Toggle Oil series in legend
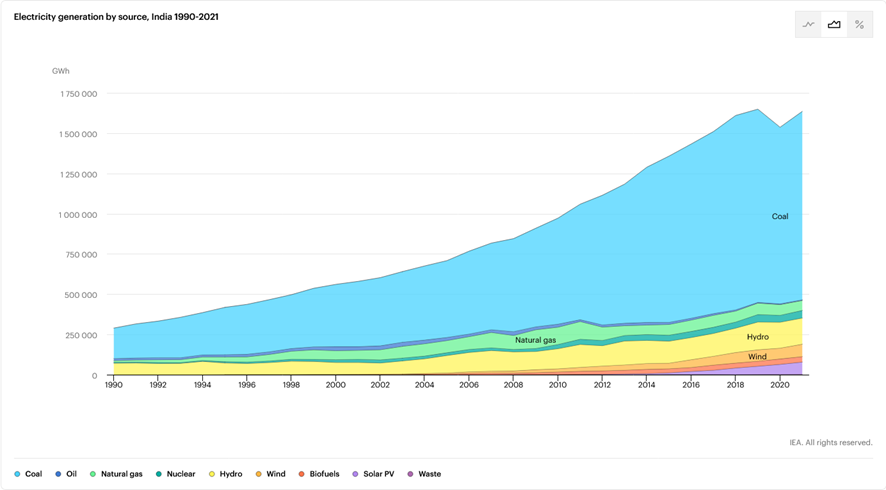The height and width of the screenshot is (490, 886). point(65,474)
